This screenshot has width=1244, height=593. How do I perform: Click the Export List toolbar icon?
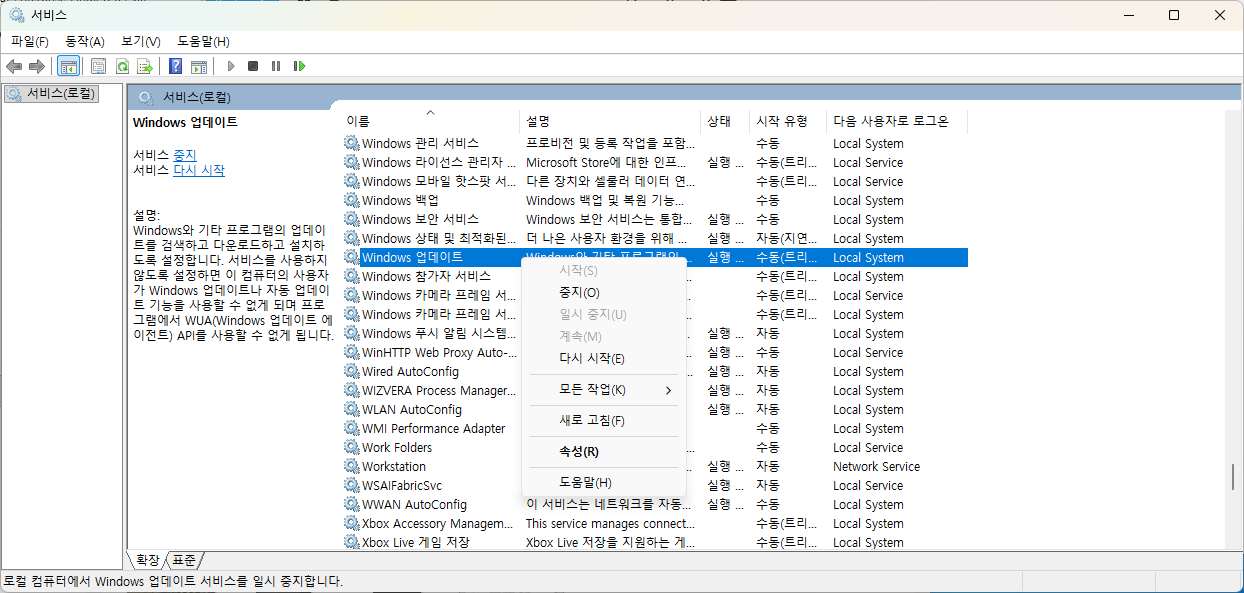tap(145, 66)
